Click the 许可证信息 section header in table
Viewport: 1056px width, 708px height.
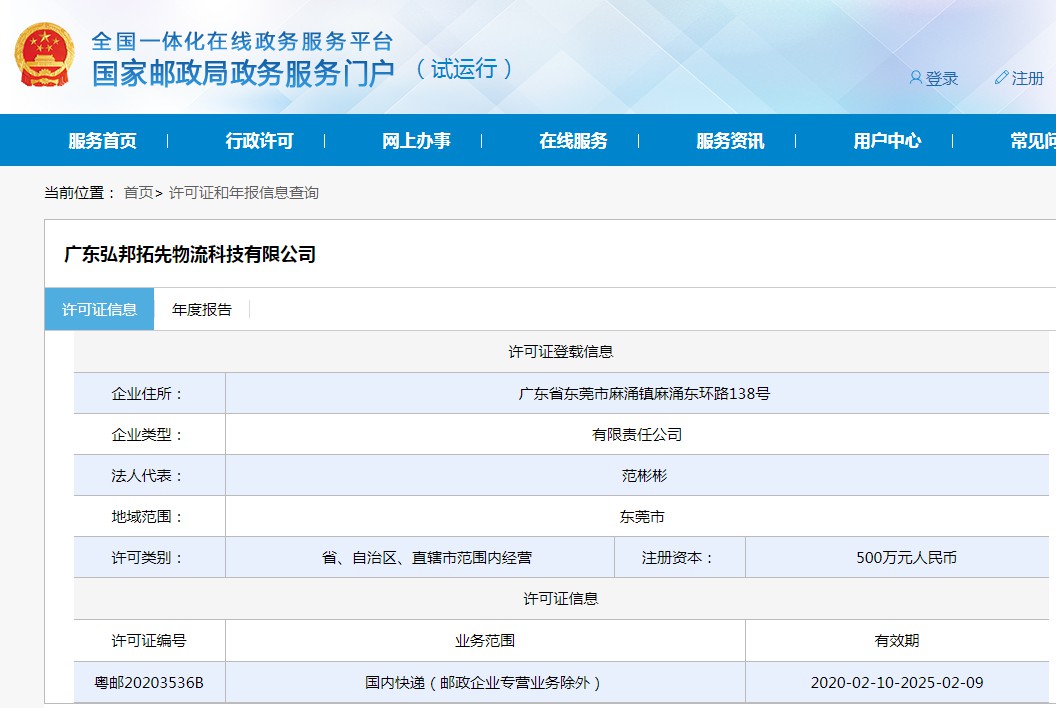point(560,599)
